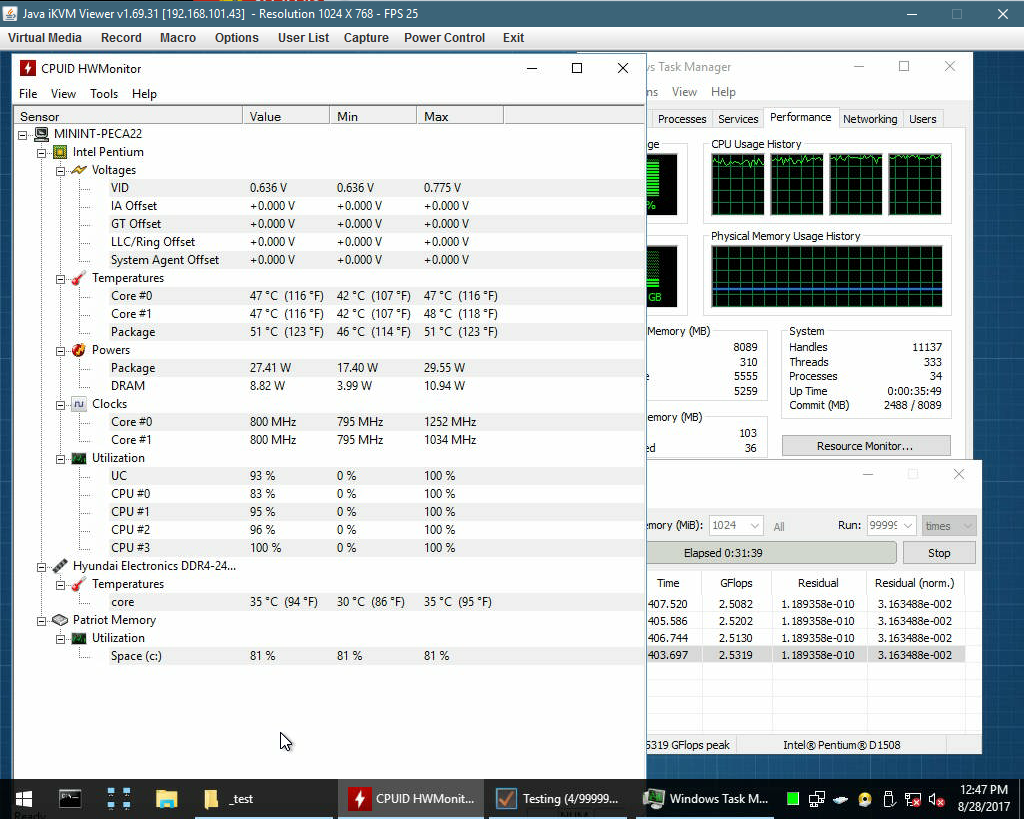Collapse the Hyundai Electronics DDR4 node

(42, 567)
